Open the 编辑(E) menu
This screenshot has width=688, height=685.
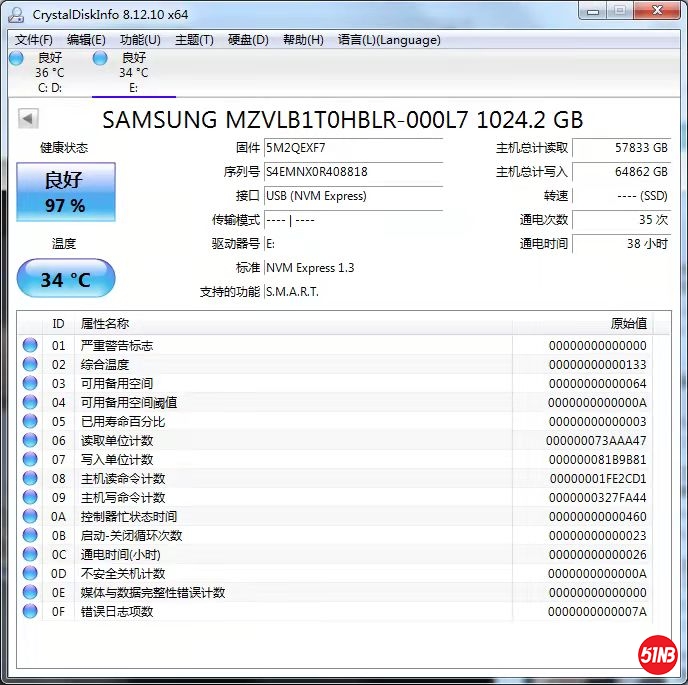tap(86, 40)
